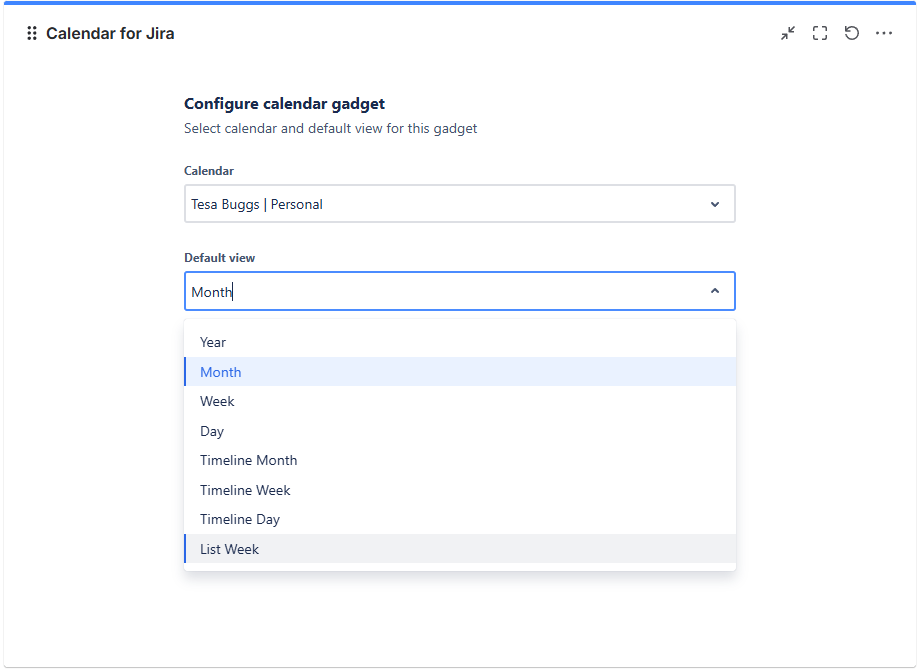The height and width of the screenshot is (670, 920).
Task: Collapse the Default view dropdown arrow
Action: pyautogui.click(x=715, y=291)
